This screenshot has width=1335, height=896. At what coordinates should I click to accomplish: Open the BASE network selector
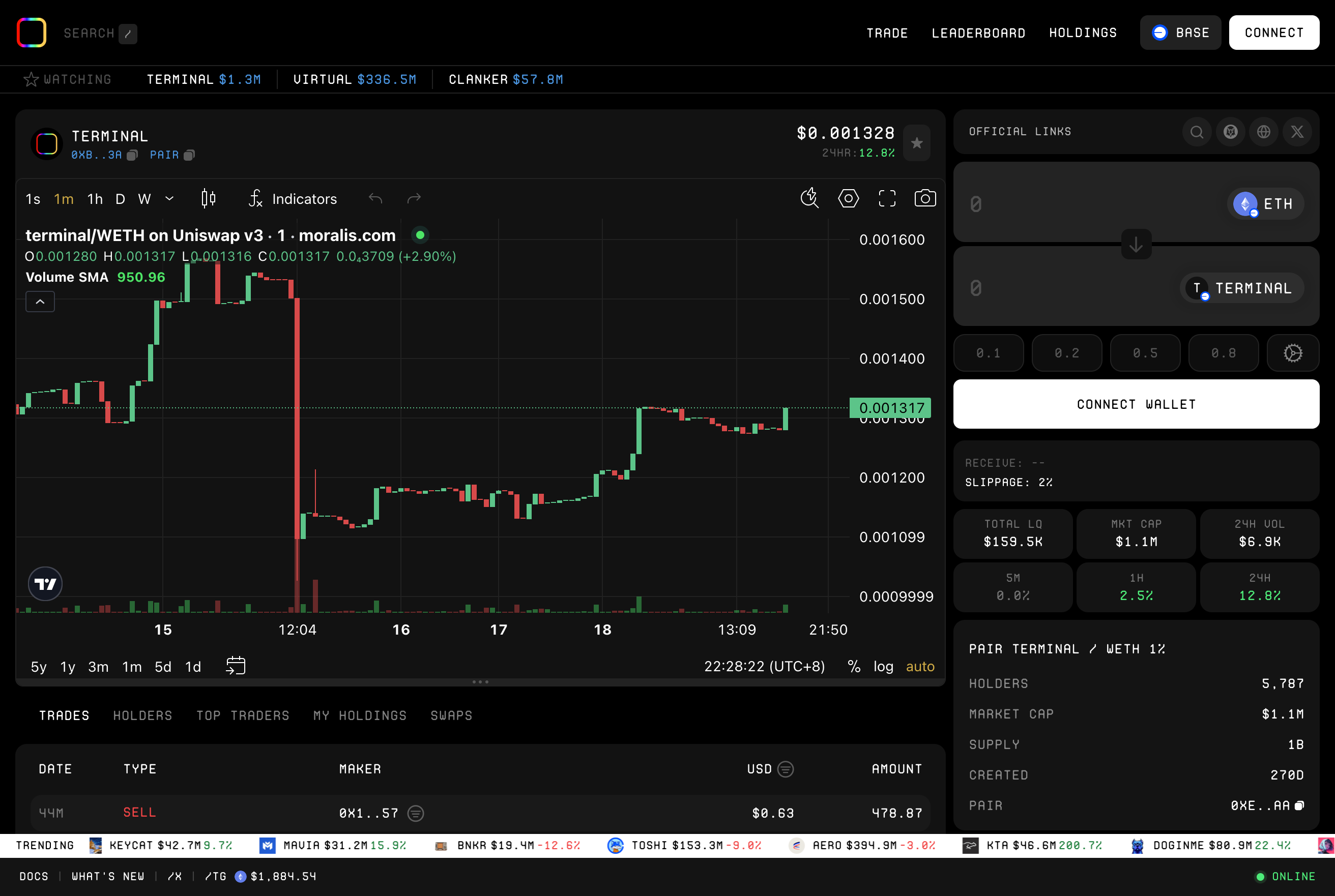(1180, 33)
